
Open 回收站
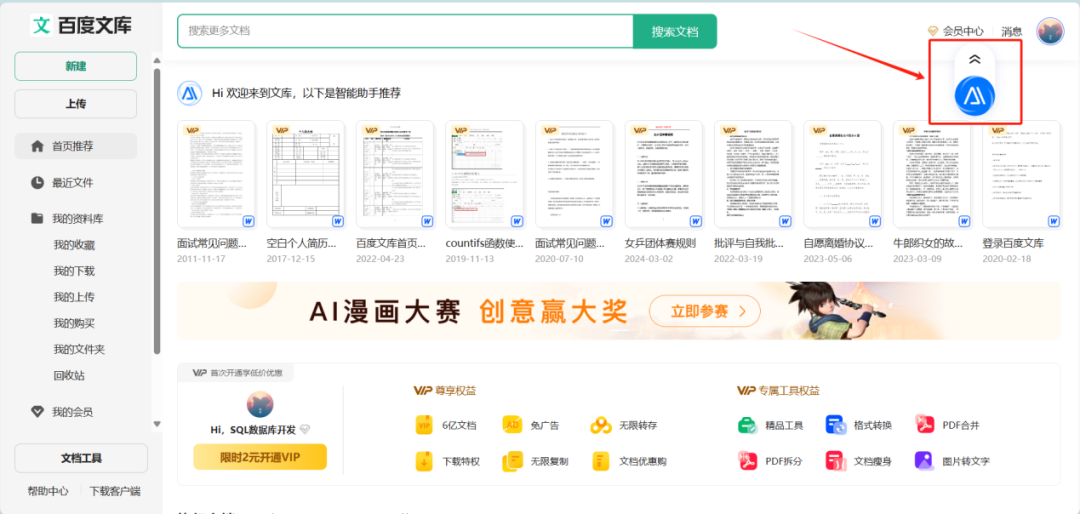(69, 376)
